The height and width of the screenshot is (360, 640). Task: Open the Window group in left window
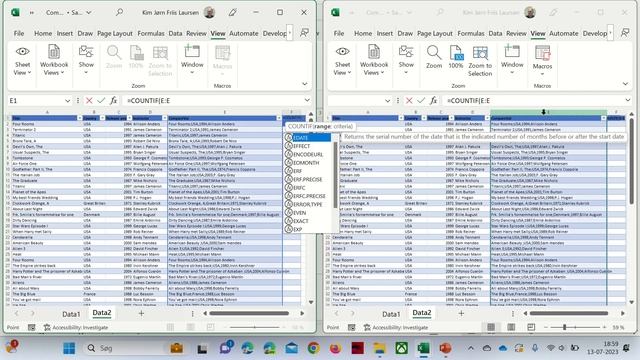(x=192, y=61)
